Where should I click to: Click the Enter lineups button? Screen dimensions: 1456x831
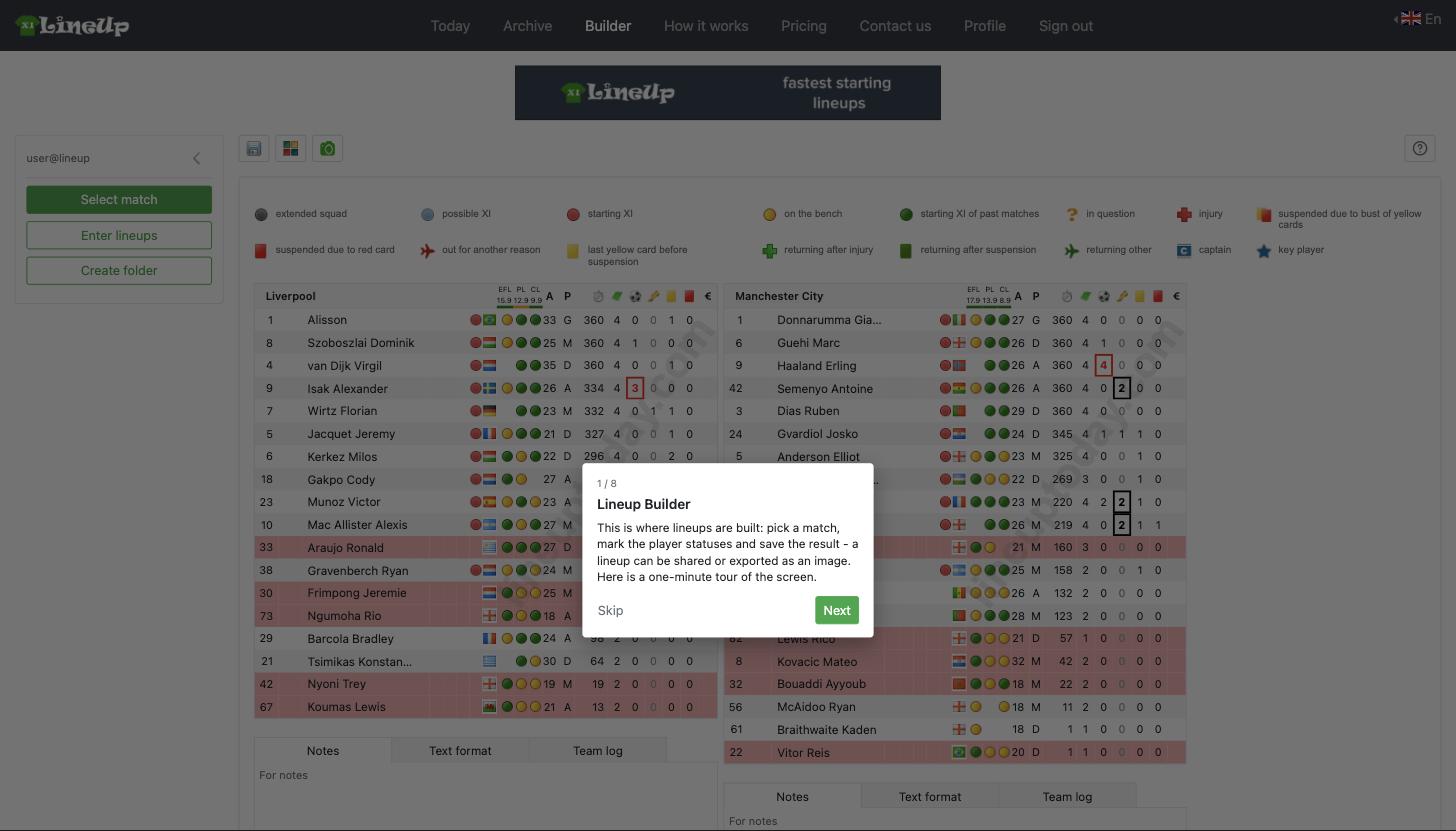(119, 235)
